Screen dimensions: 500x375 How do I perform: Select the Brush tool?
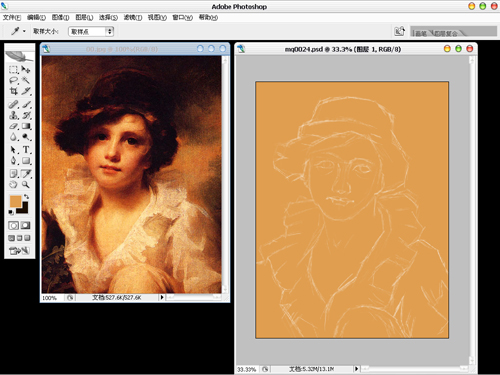click(x=26, y=104)
